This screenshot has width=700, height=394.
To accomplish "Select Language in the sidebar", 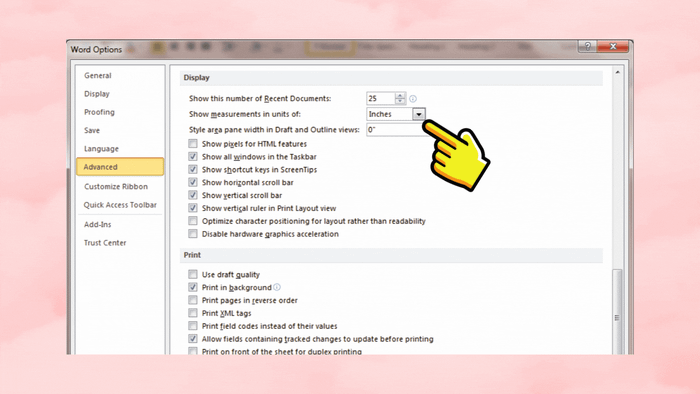I will pos(101,149).
